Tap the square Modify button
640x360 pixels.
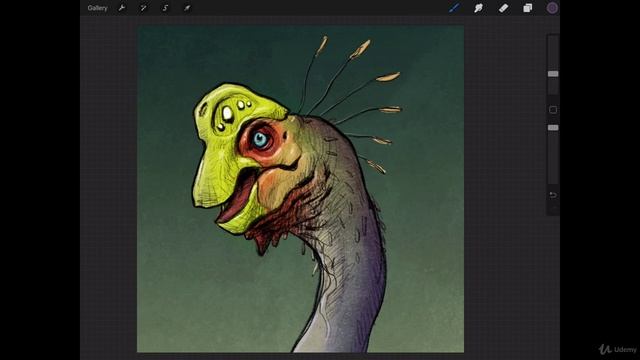pyautogui.click(x=553, y=110)
